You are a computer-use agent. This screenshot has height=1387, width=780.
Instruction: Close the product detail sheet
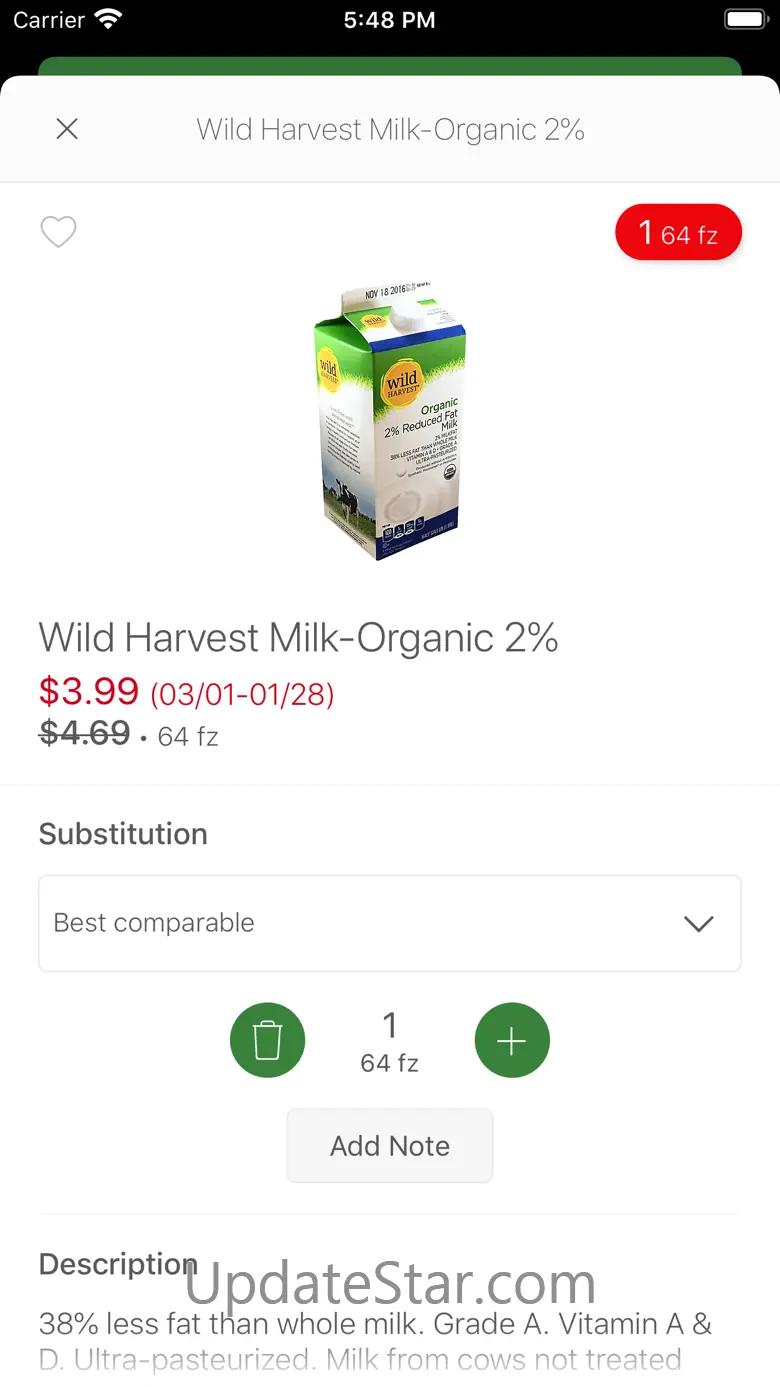(67, 129)
